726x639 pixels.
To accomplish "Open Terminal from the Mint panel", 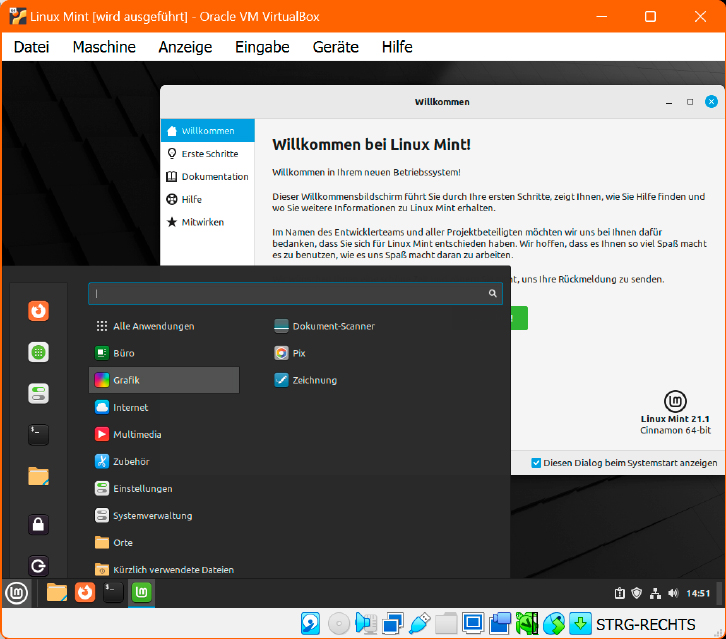I will (x=113, y=593).
